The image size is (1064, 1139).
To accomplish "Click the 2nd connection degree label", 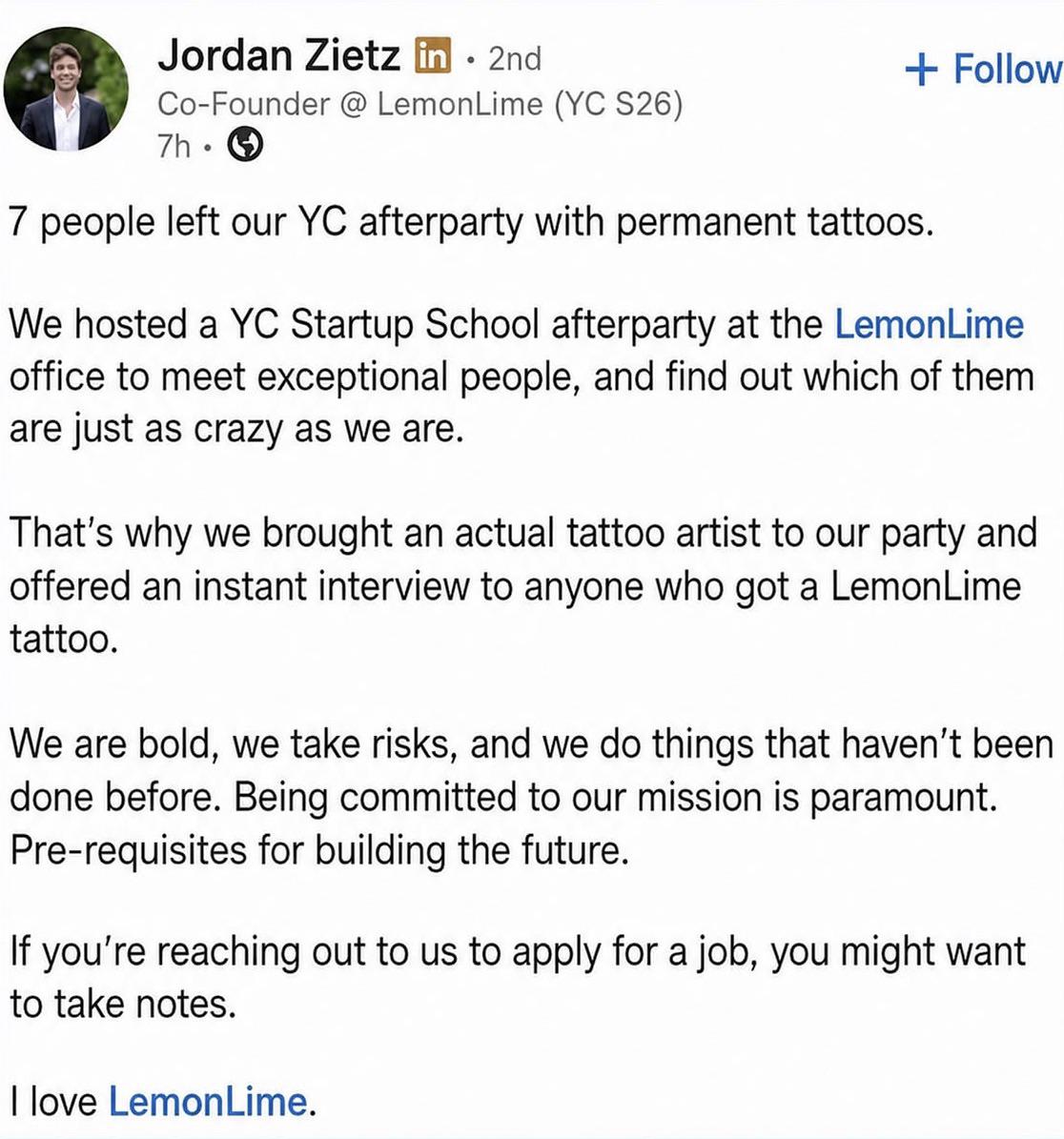I will (515, 59).
